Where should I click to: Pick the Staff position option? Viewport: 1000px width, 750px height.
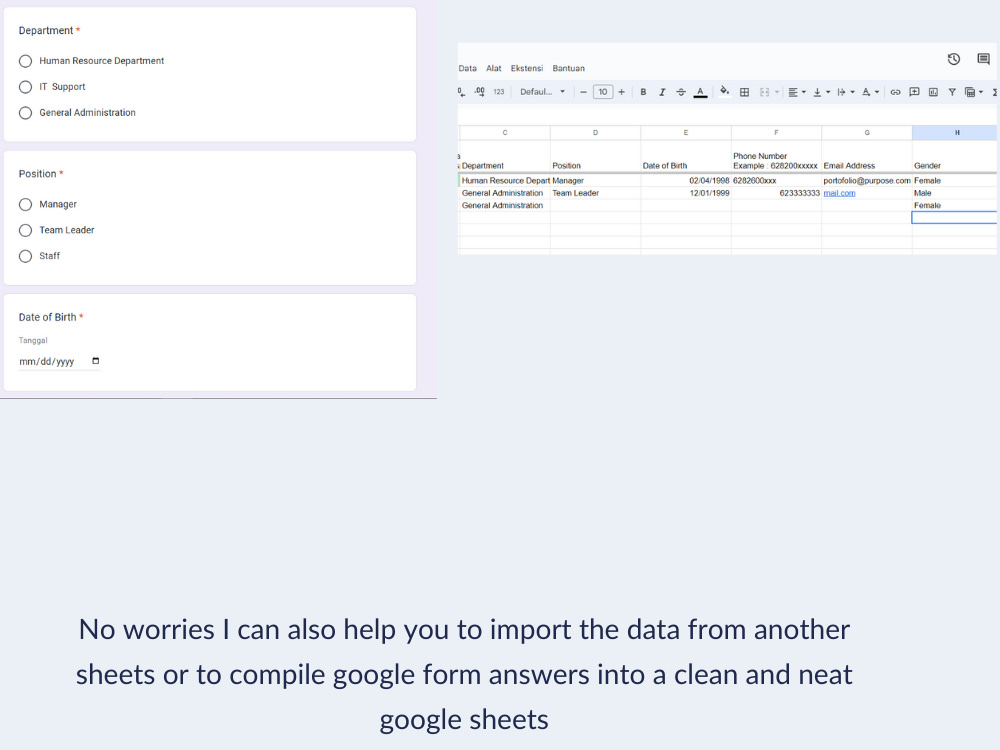tap(26, 256)
